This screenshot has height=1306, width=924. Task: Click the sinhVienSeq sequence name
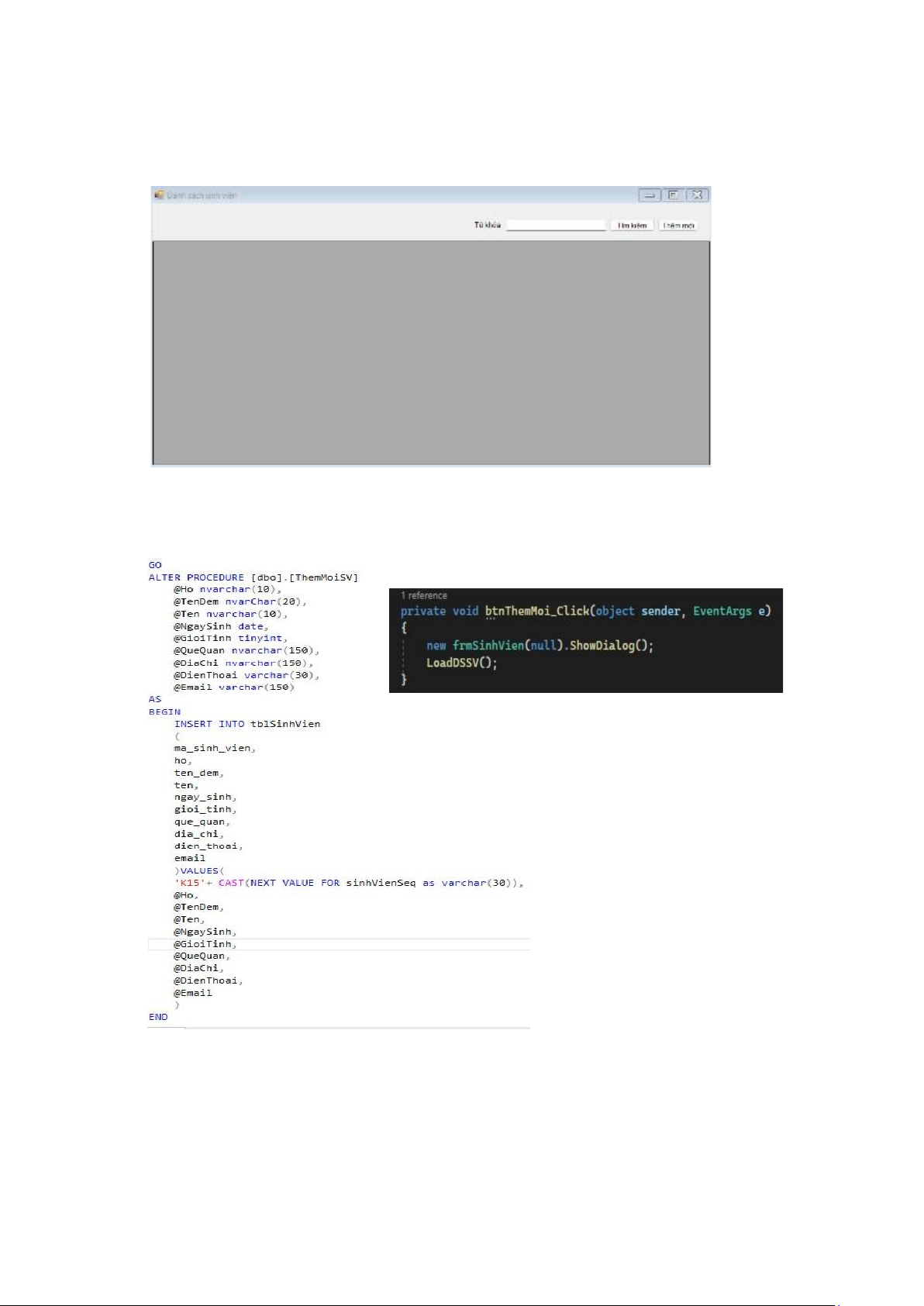pyautogui.click(x=380, y=883)
